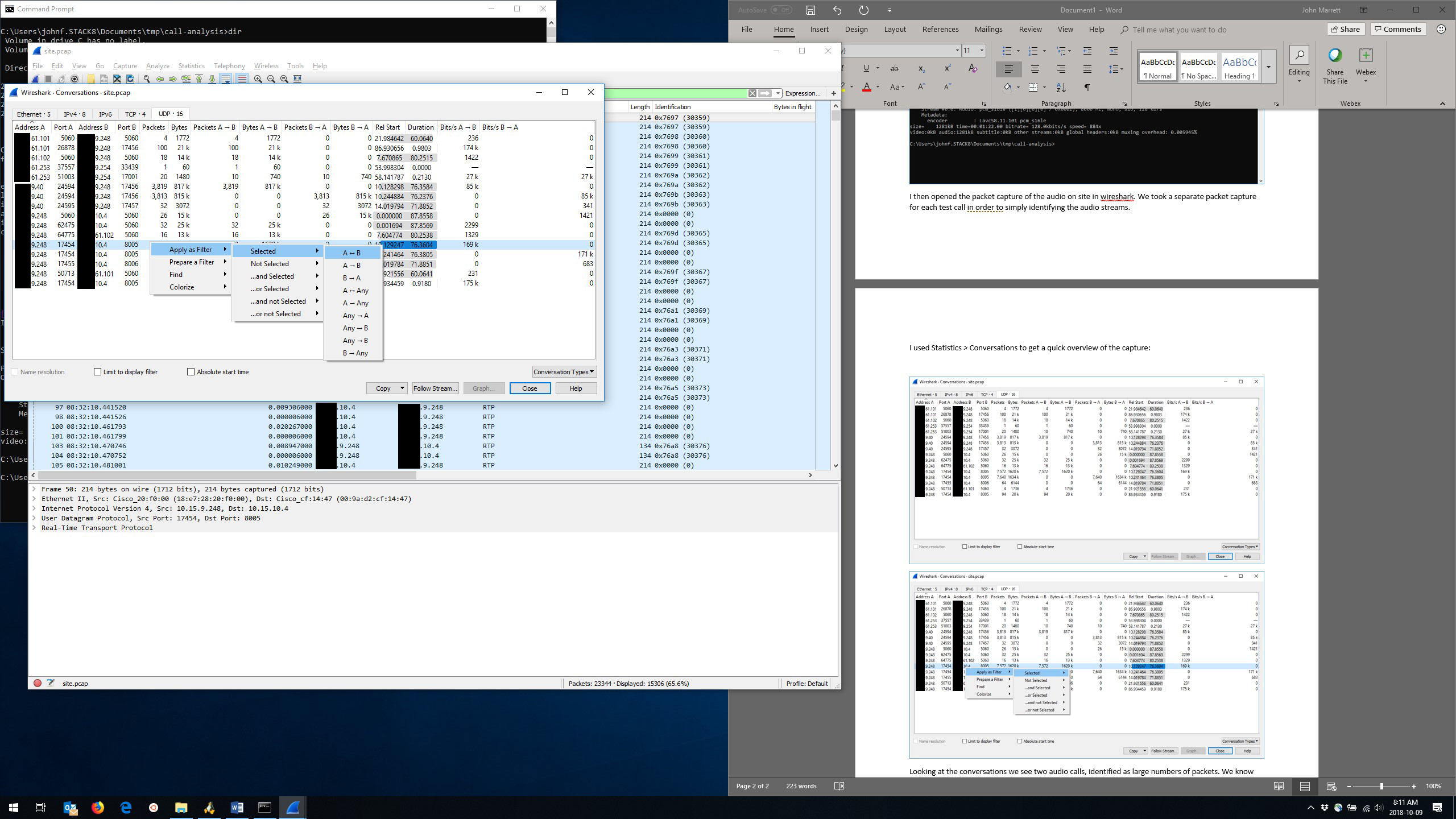Click Expression button beside filter bar
This screenshot has height=819, width=1456.
pyautogui.click(x=803, y=93)
